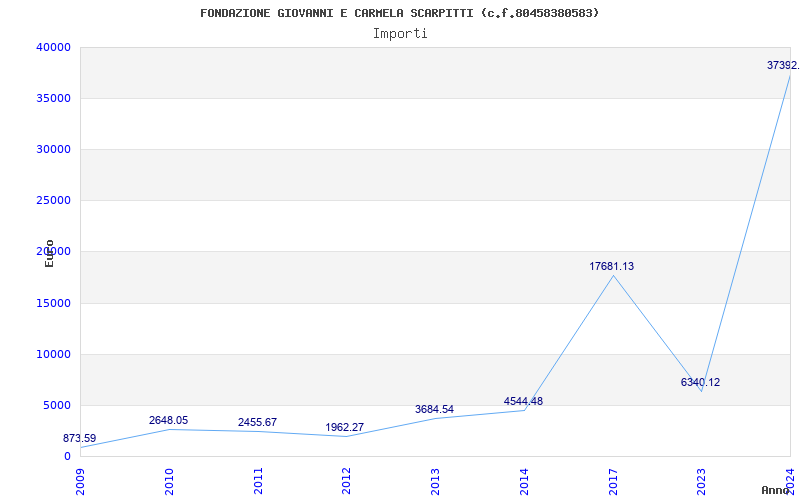The width and height of the screenshot is (800, 500).
Task: Click the 3684.54 data label
Action: [x=434, y=409]
